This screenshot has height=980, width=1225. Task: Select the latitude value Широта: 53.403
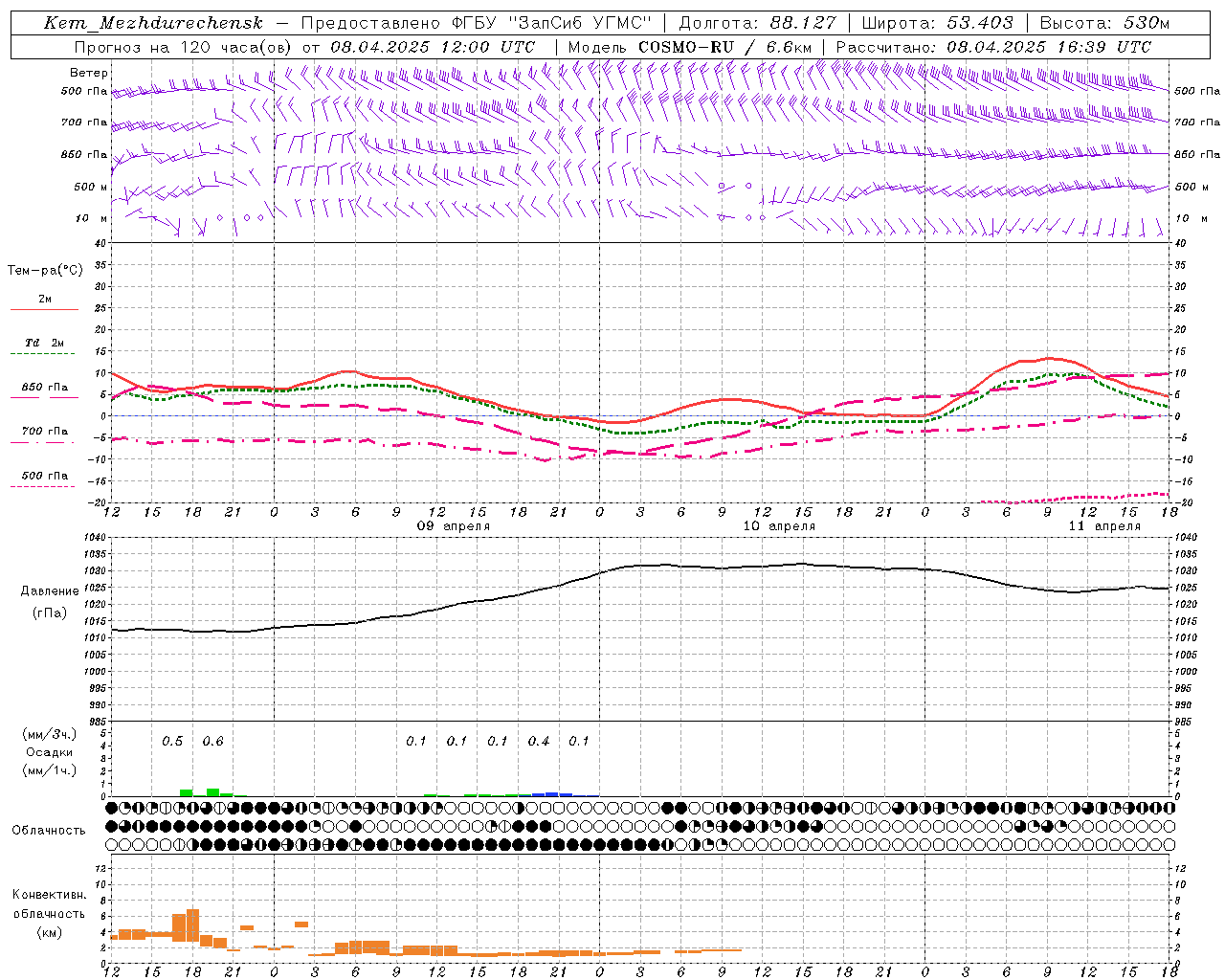point(938,23)
